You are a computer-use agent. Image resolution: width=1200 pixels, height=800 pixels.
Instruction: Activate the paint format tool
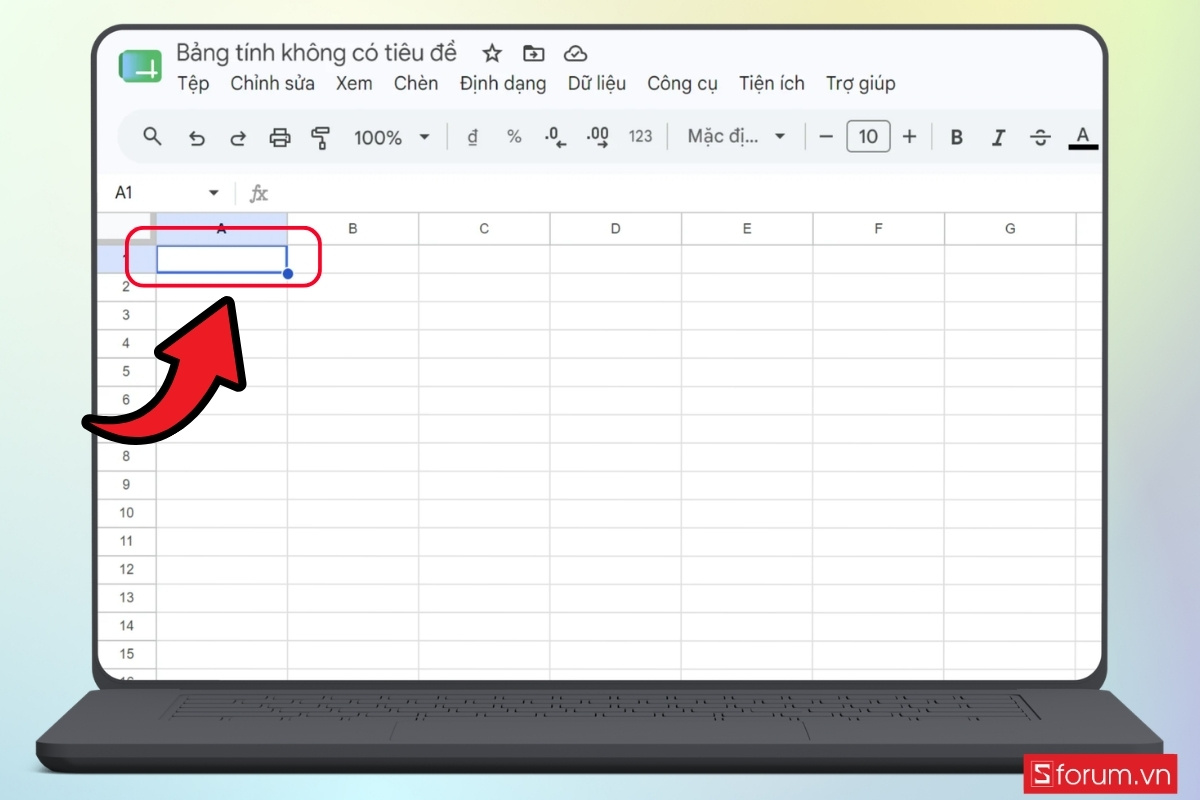321,138
